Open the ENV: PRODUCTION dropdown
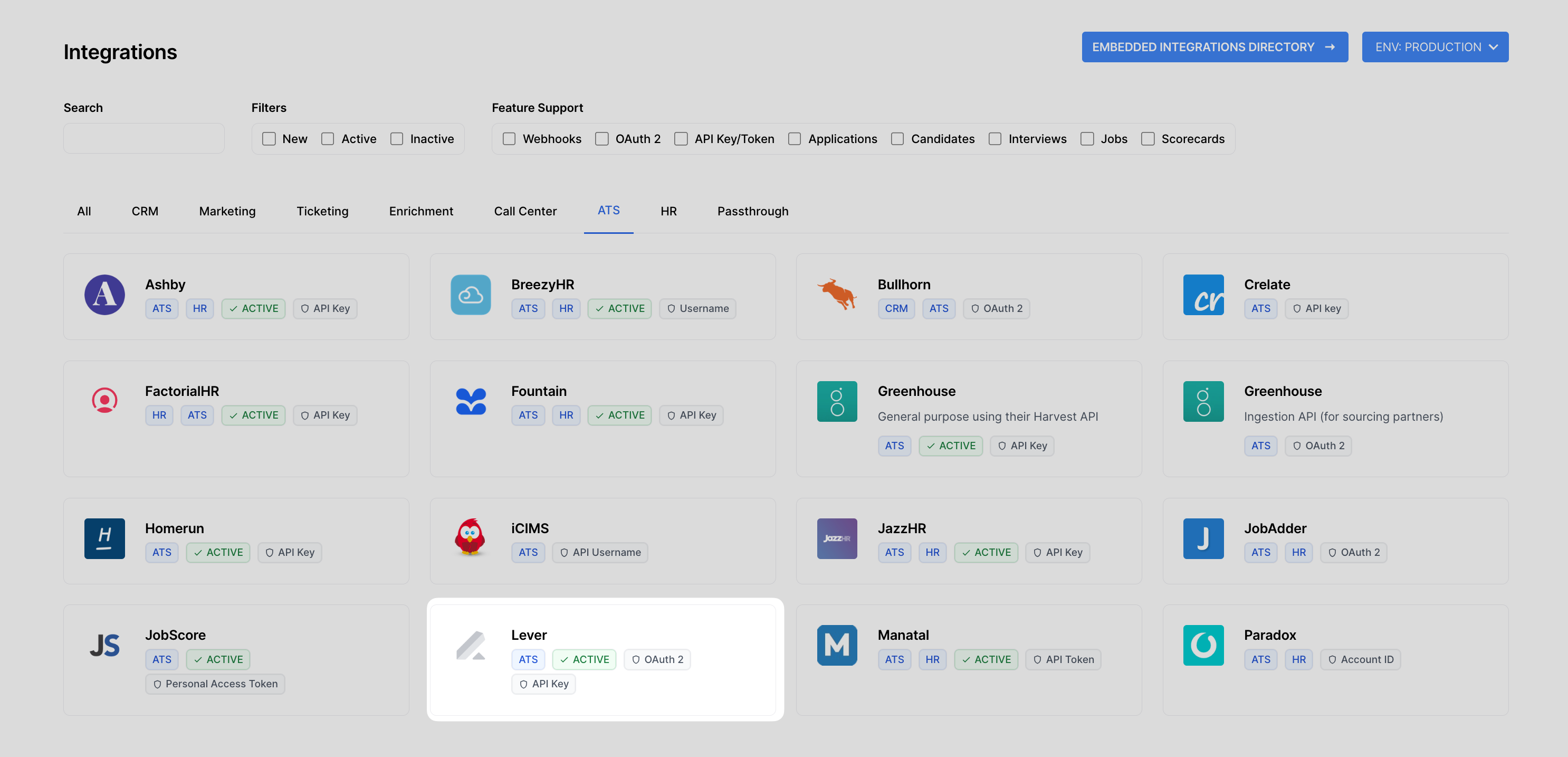This screenshot has height=757, width=1568. (x=1435, y=47)
